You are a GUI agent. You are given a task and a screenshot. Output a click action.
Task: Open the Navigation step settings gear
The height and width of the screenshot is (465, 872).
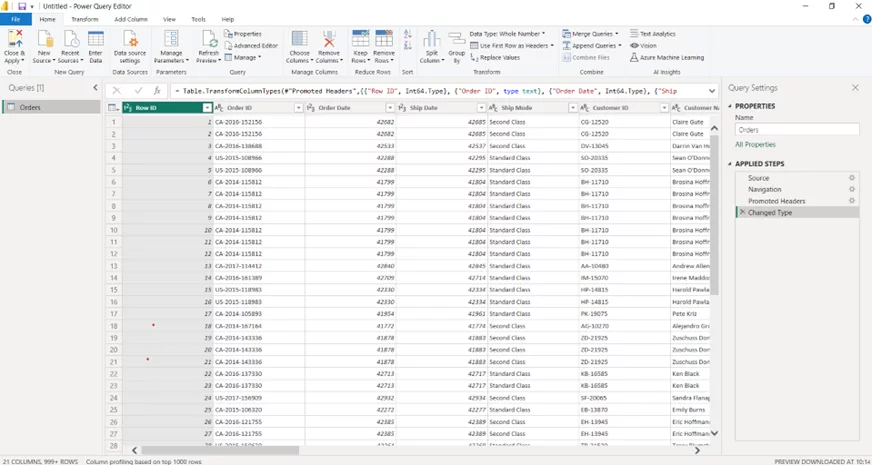[x=851, y=190]
